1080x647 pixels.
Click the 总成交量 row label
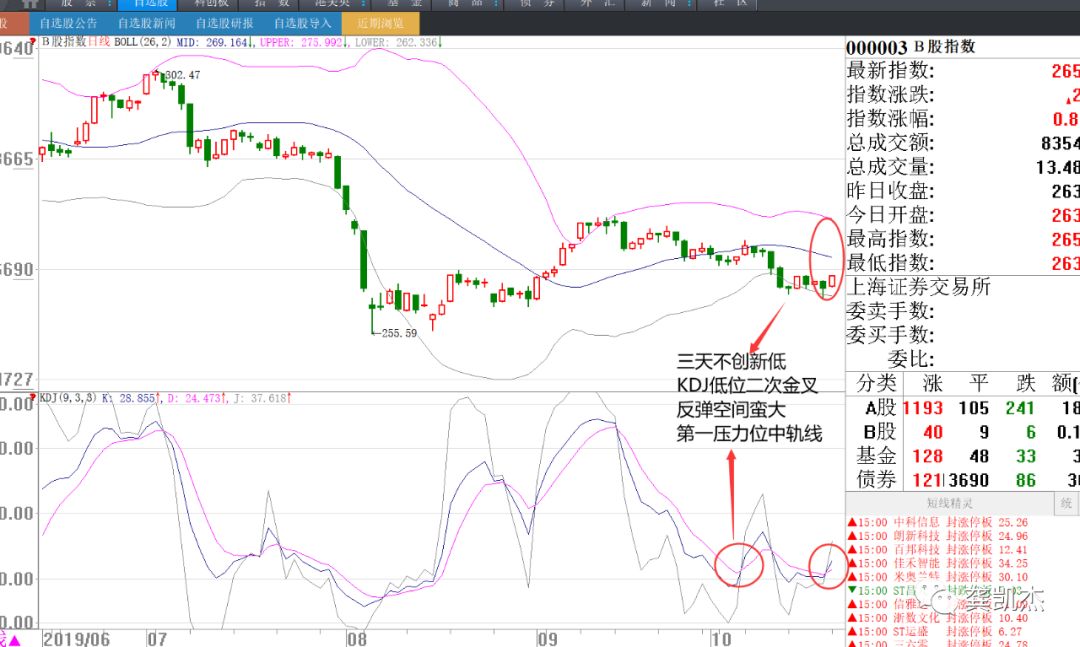[891, 167]
